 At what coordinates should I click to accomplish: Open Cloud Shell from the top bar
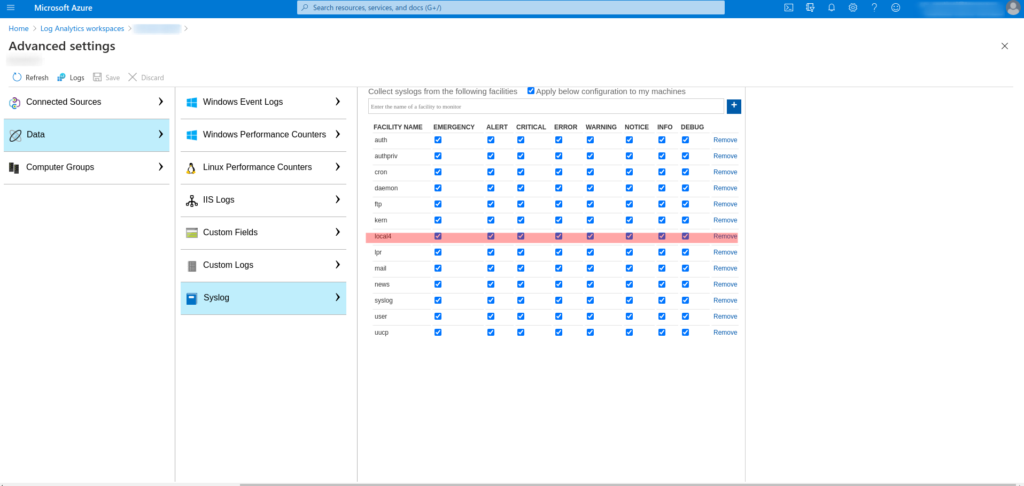788,8
